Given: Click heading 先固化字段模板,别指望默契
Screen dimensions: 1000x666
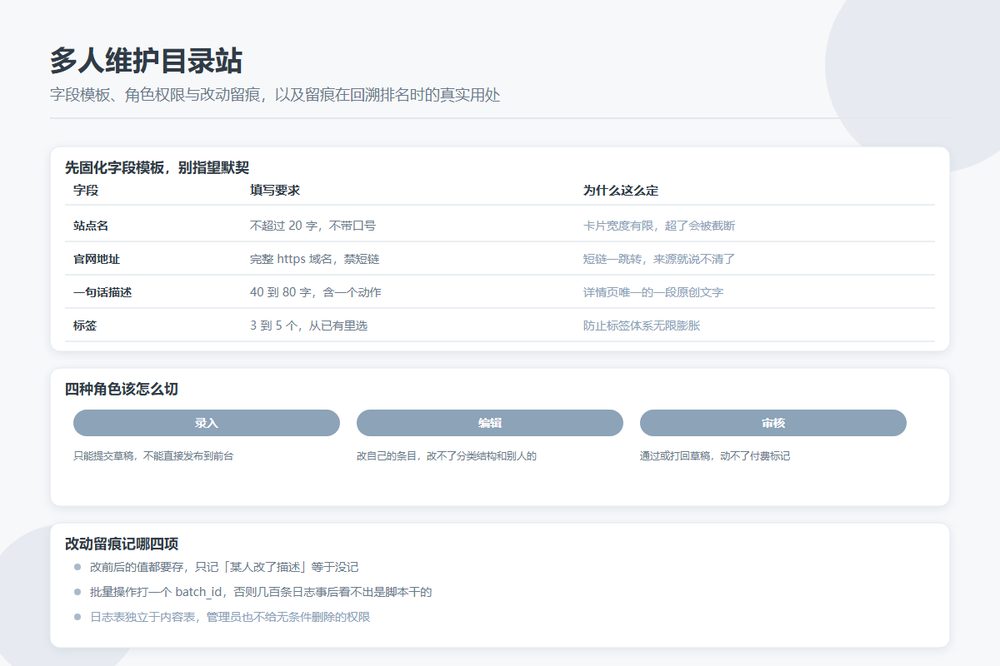Looking at the screenshot, I should click(157, 168).
